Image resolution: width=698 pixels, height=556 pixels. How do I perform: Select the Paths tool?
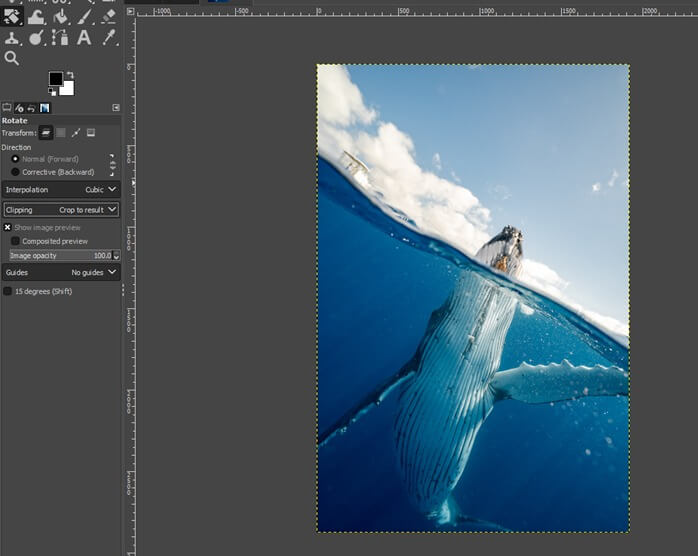(x=60, y=38)
